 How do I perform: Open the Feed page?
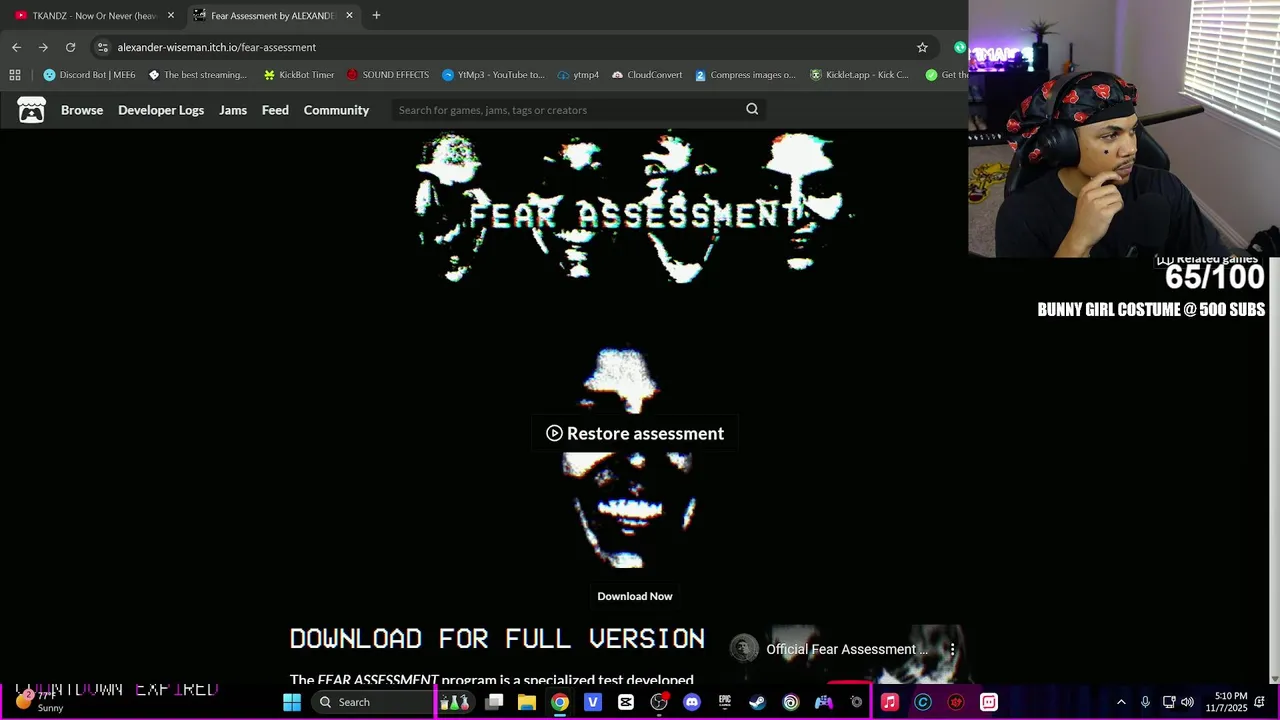(275, 110)
